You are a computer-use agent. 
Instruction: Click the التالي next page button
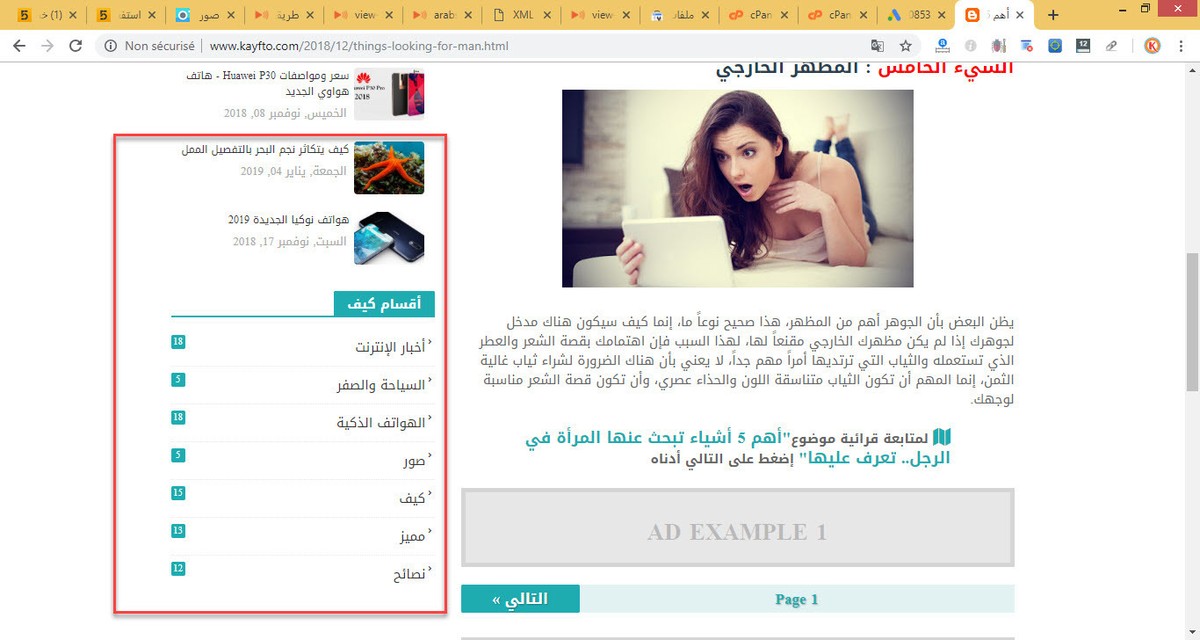520,599
